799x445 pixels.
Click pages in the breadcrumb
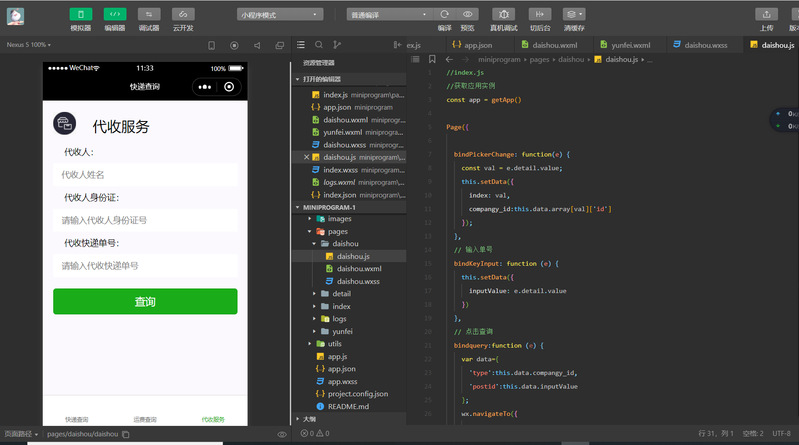pyautogui.click(x=539, y=60)
